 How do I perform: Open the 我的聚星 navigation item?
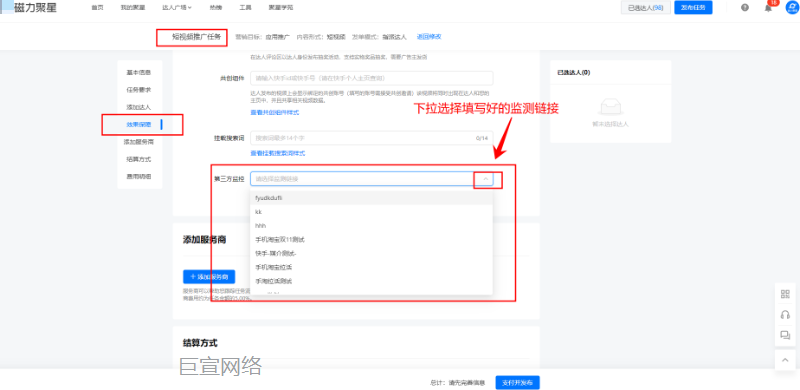pos(133,8)
